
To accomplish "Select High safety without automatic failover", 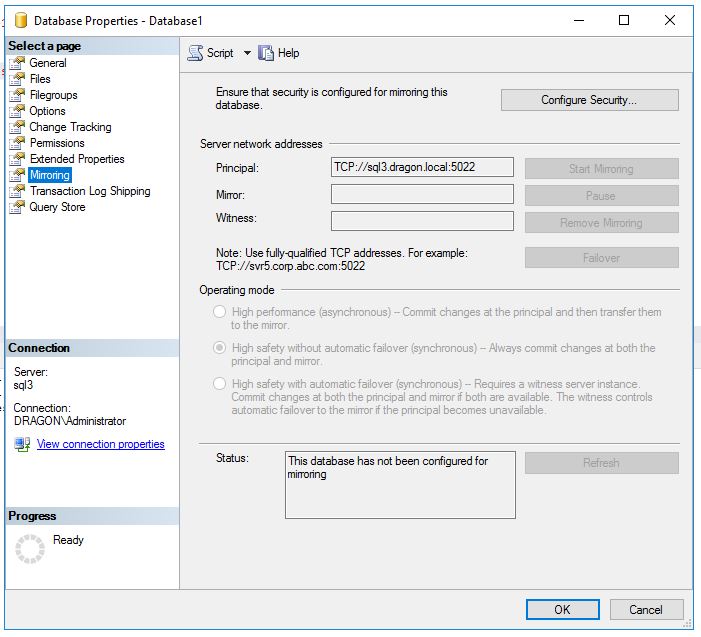I will (x=219, y=348).
